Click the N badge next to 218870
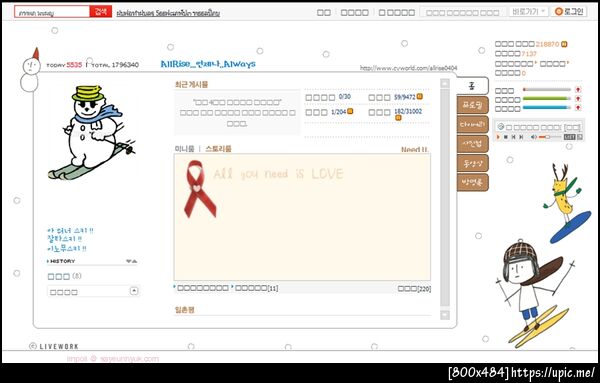 [x=564, y=44]
